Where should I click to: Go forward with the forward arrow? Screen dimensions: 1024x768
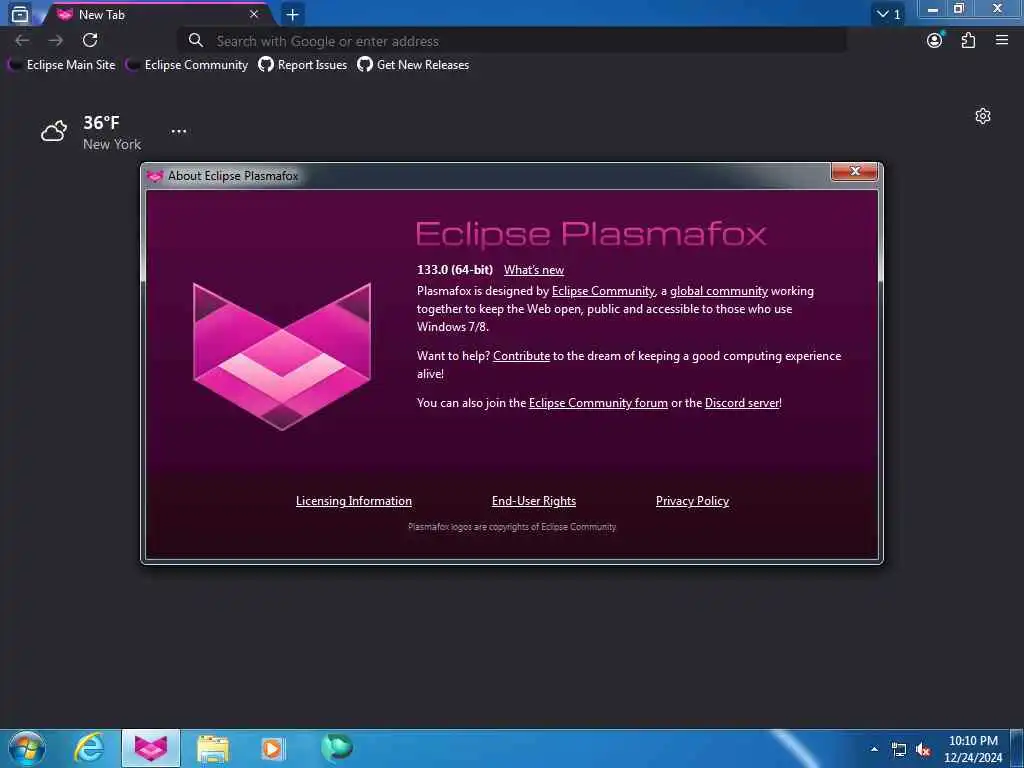[56, 40]
